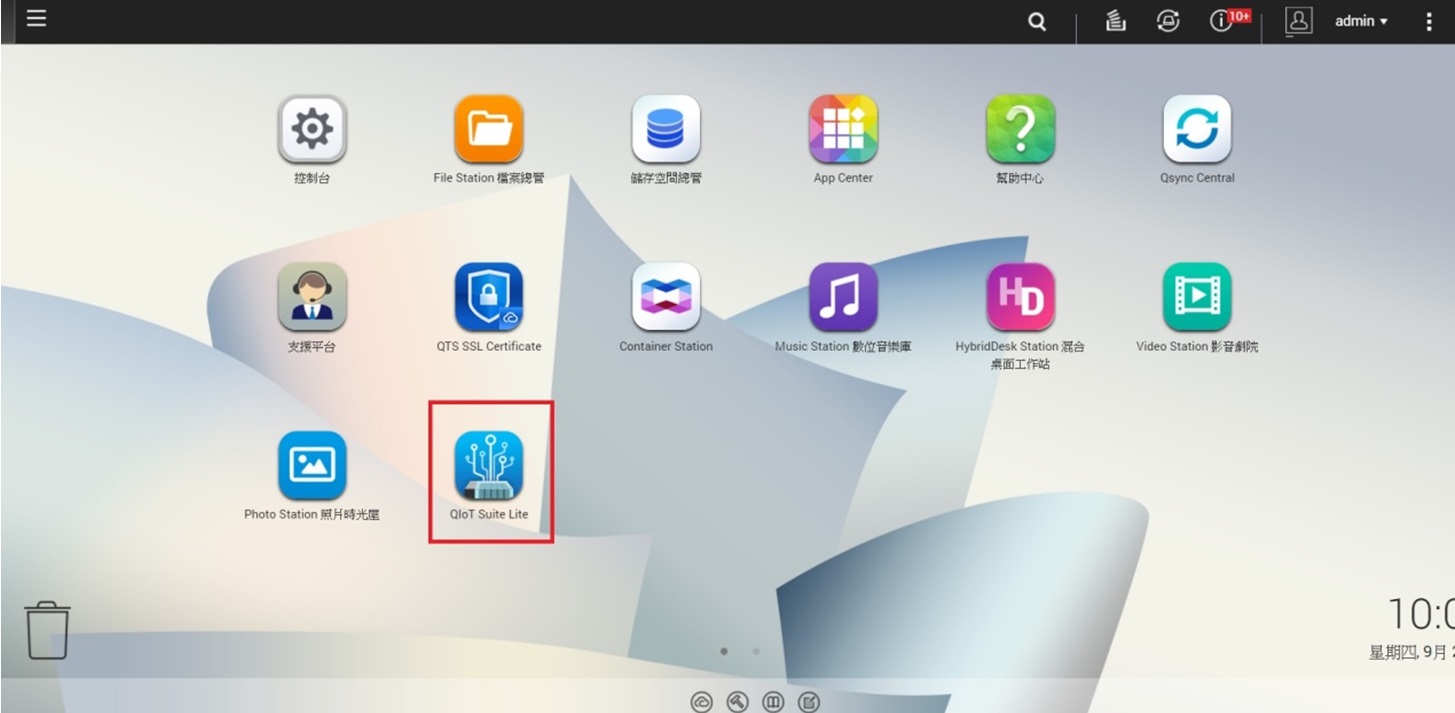
Task: Launch QIoT Suite Lite
Action: pos(489,465)
